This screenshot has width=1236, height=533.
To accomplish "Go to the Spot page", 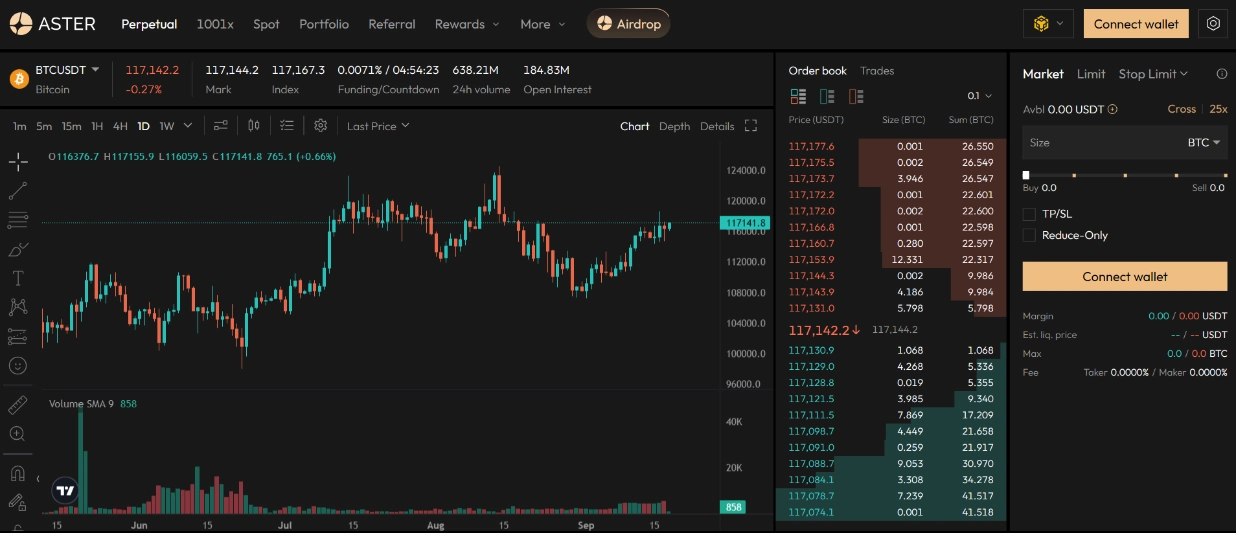I will [266, 24].
